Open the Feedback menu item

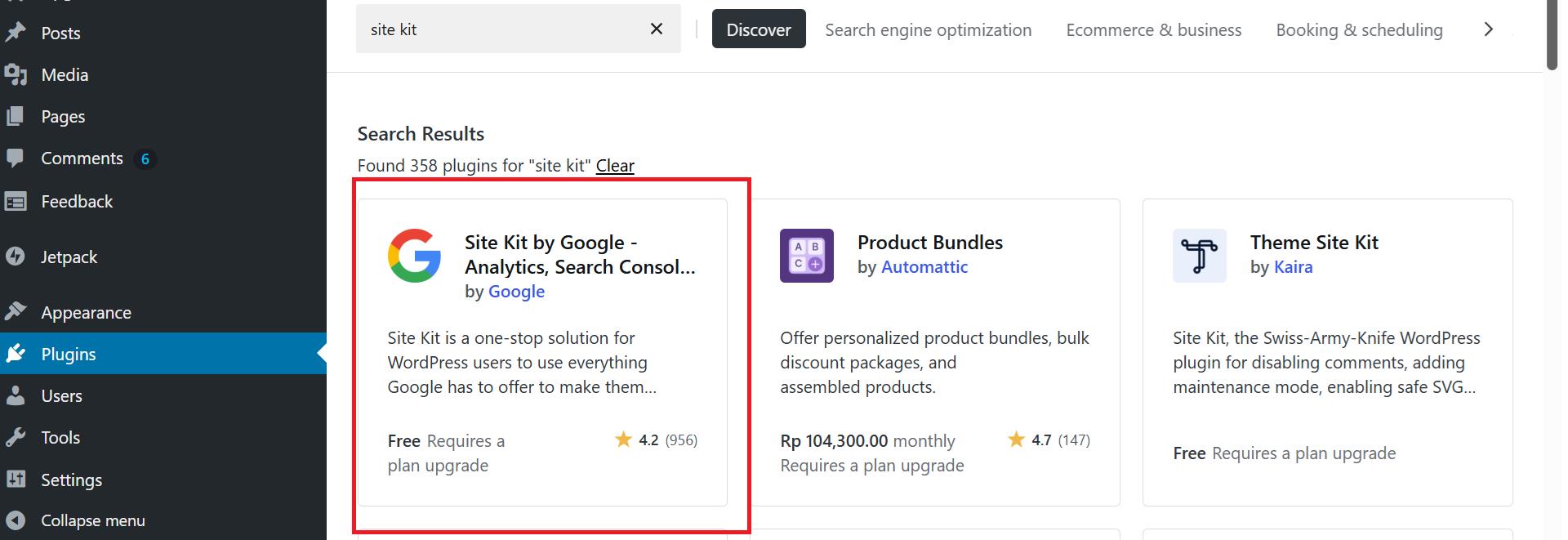(77, 201)
